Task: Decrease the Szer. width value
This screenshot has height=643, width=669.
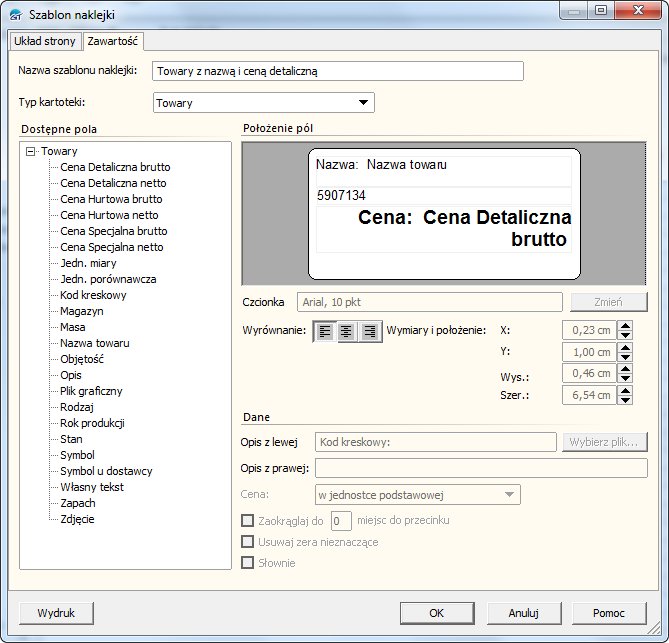Action: (625, 401)
